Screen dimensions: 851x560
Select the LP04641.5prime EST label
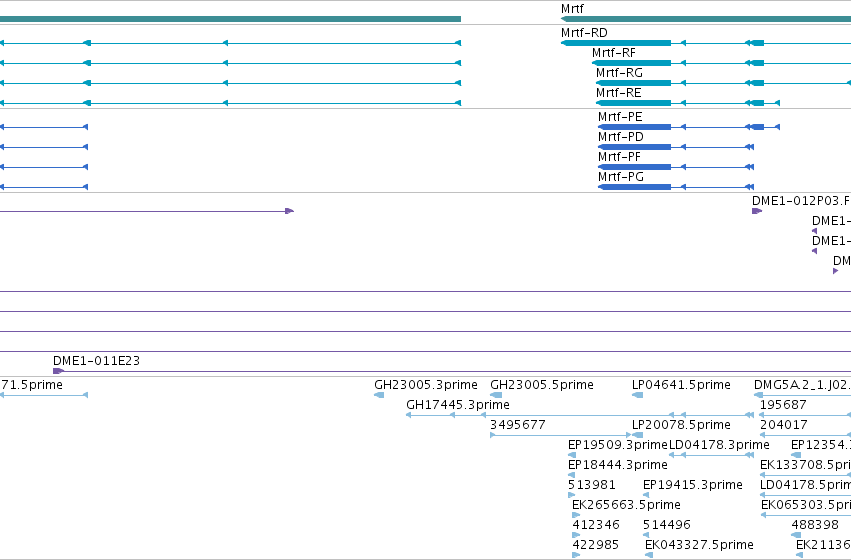(x=681, y=385)
